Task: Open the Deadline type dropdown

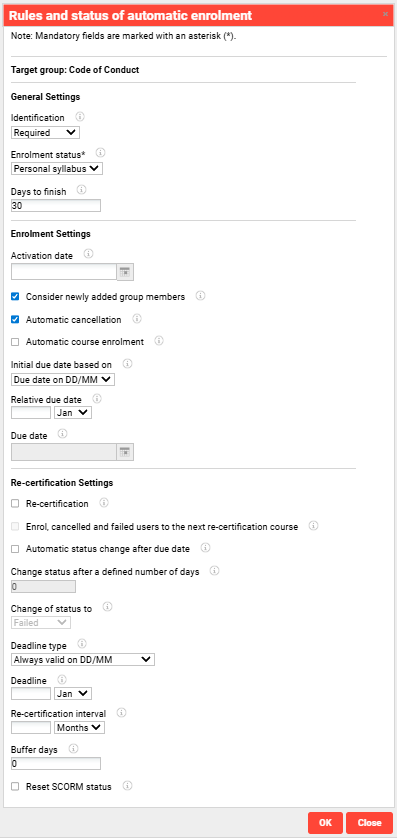Action: (83, 659)
